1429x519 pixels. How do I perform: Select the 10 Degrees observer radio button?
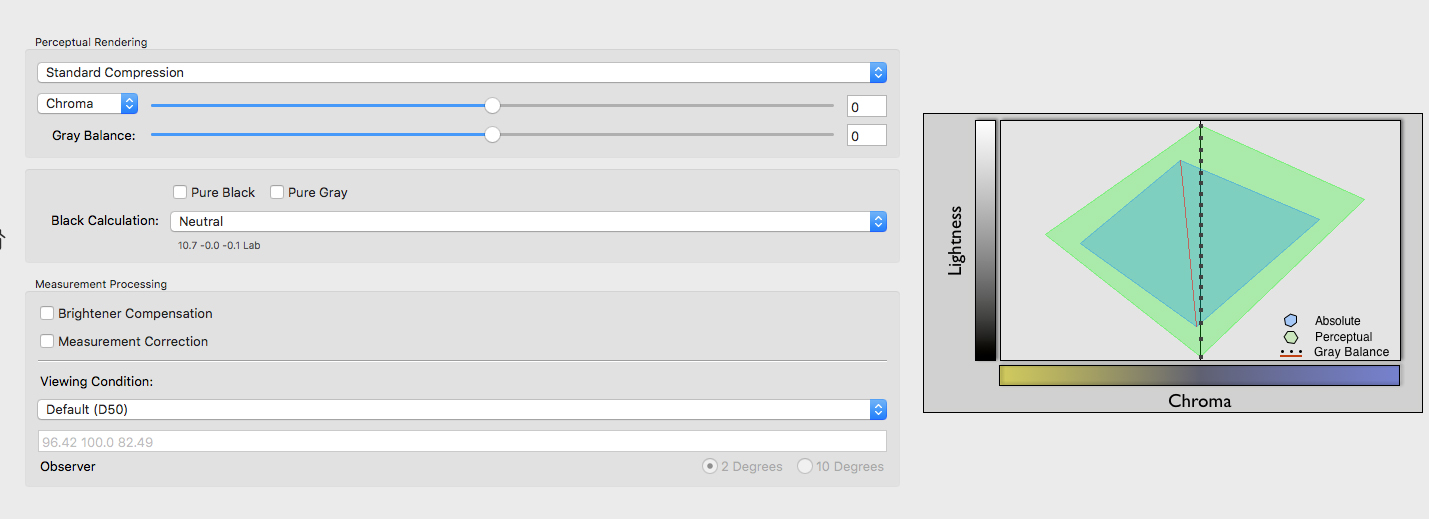coord(805,466)
